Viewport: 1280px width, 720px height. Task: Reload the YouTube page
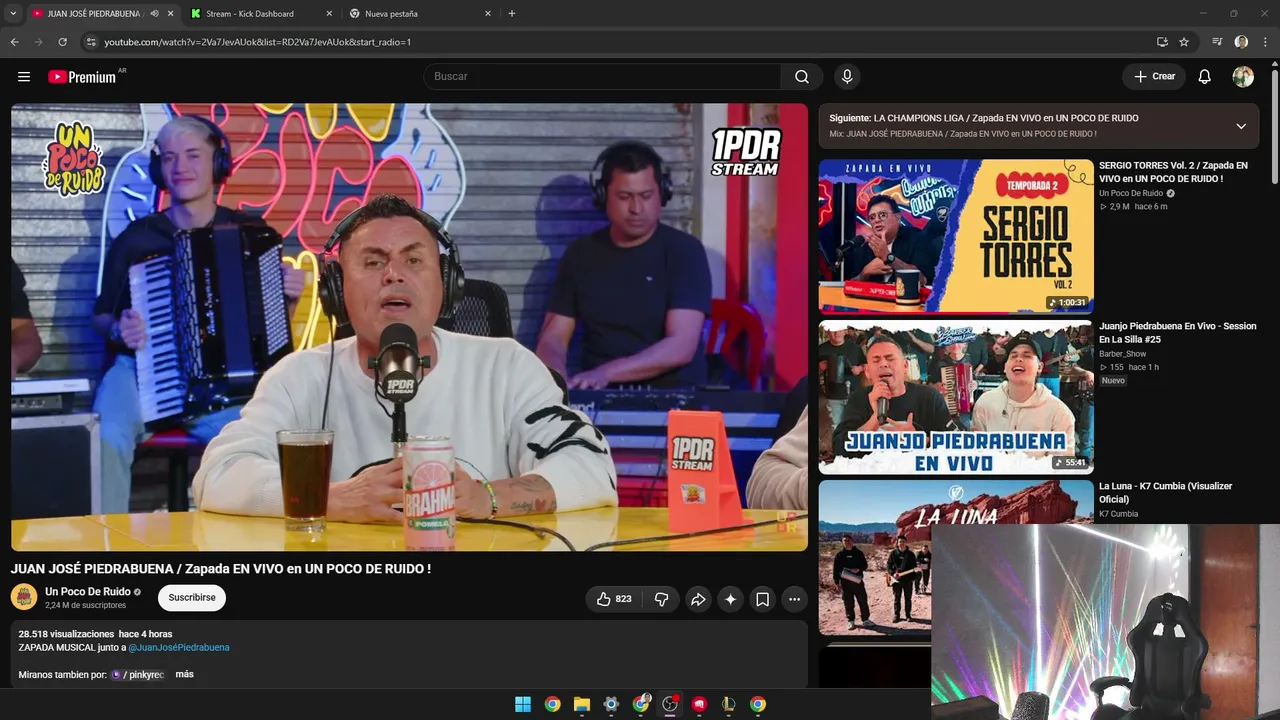click(x=62, y=42)
